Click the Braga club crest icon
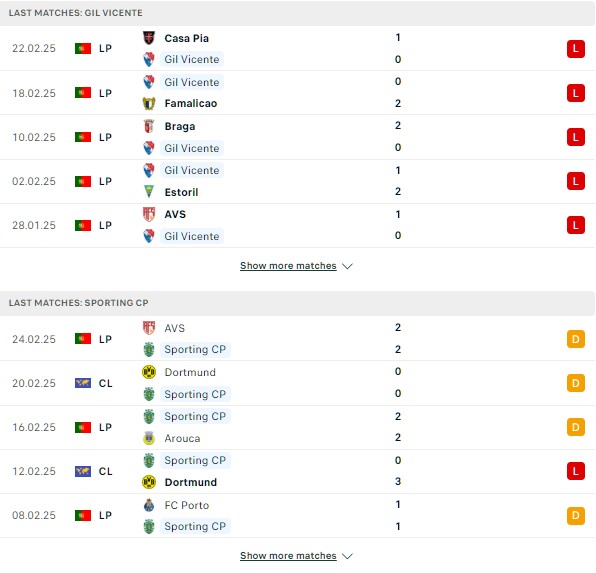Screen dimensions: 596x573 click(149, 126)
